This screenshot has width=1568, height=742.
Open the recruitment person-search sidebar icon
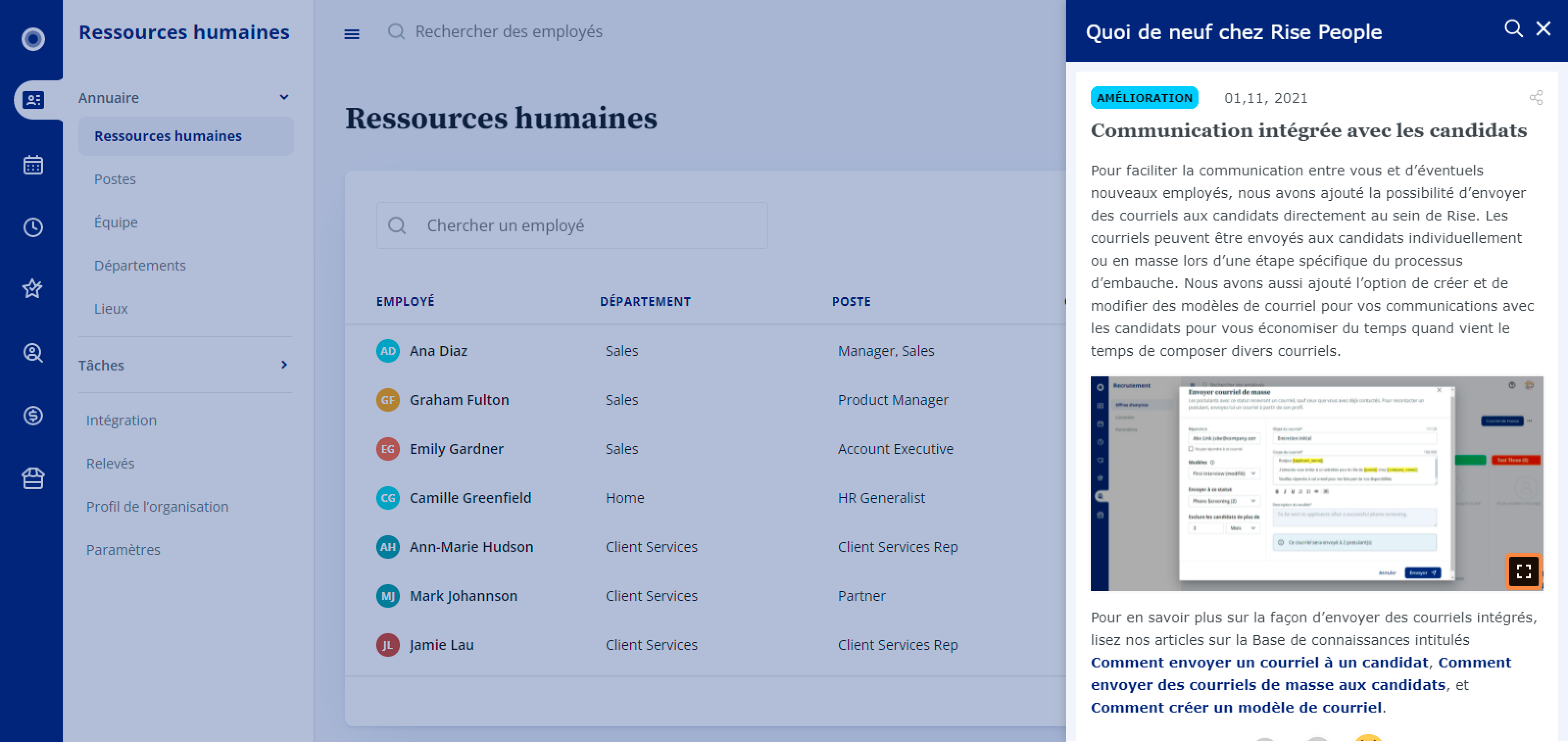[x=33, y=352]
